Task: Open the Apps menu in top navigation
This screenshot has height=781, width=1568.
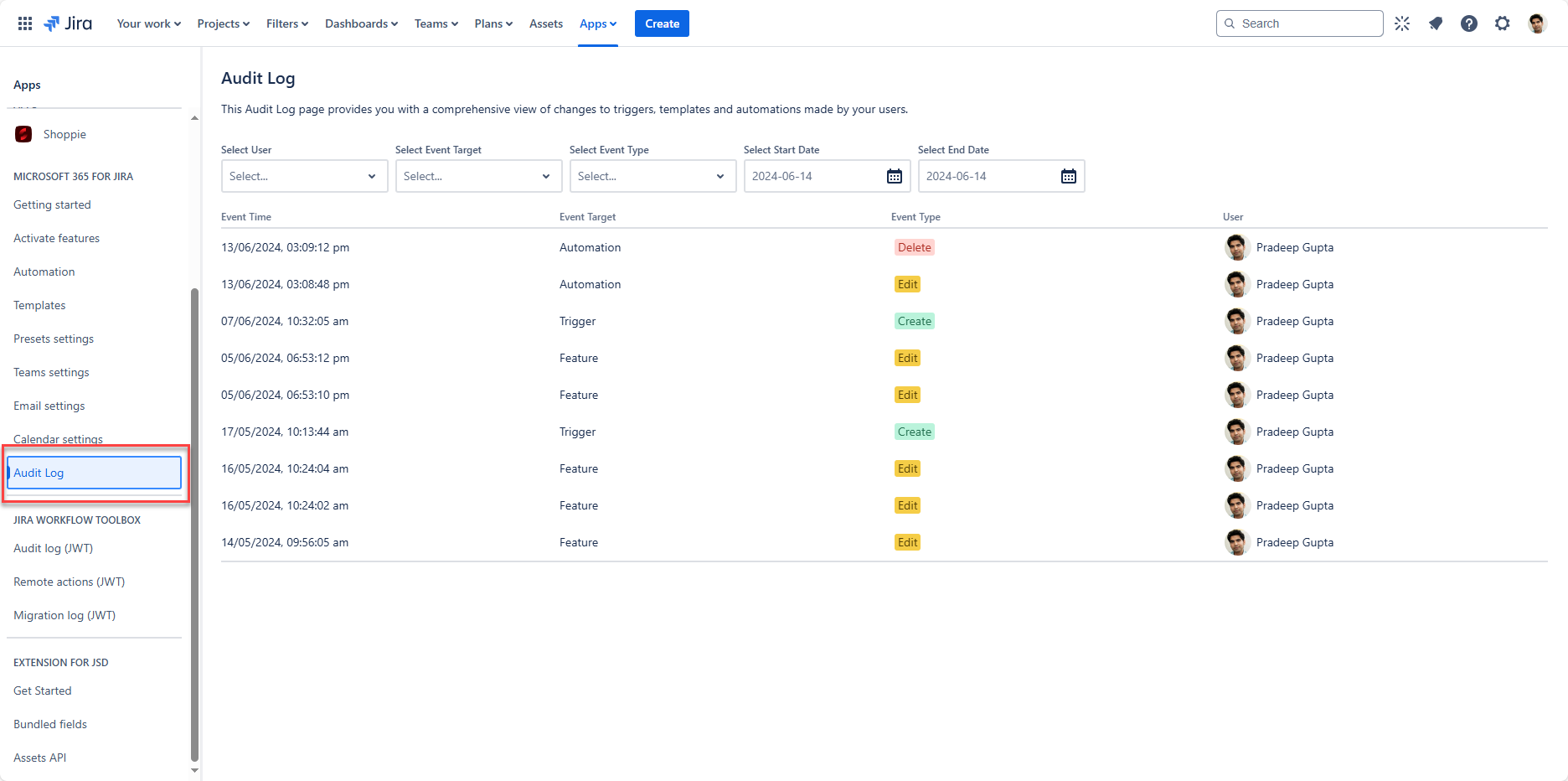Action: point(598,23)
